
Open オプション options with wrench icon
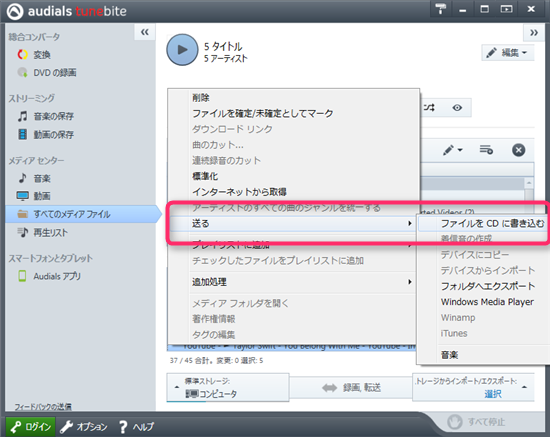84,427
